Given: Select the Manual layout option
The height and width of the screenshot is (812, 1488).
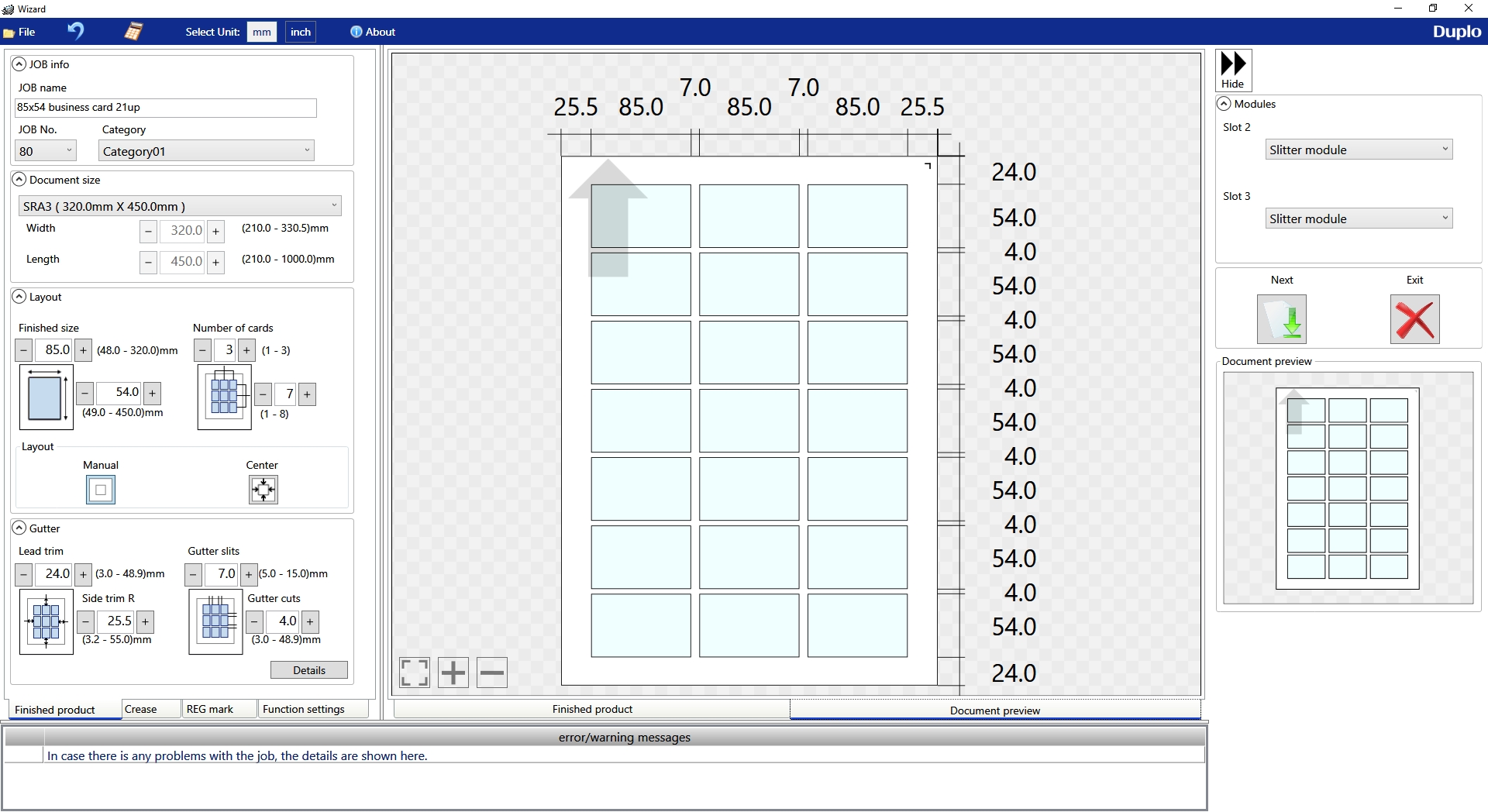Looking at the screenshot, I should [101, 490].
